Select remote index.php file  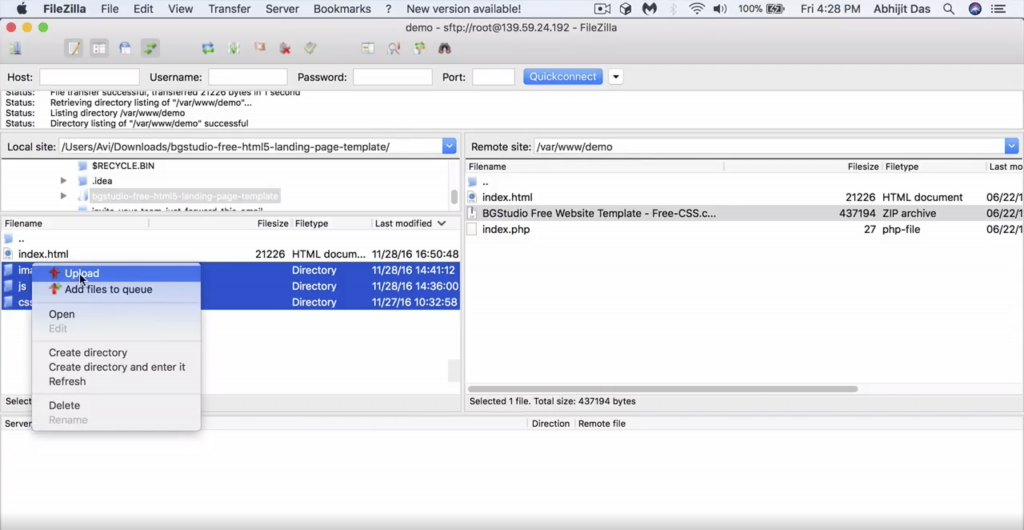click(x=744, y=229)
